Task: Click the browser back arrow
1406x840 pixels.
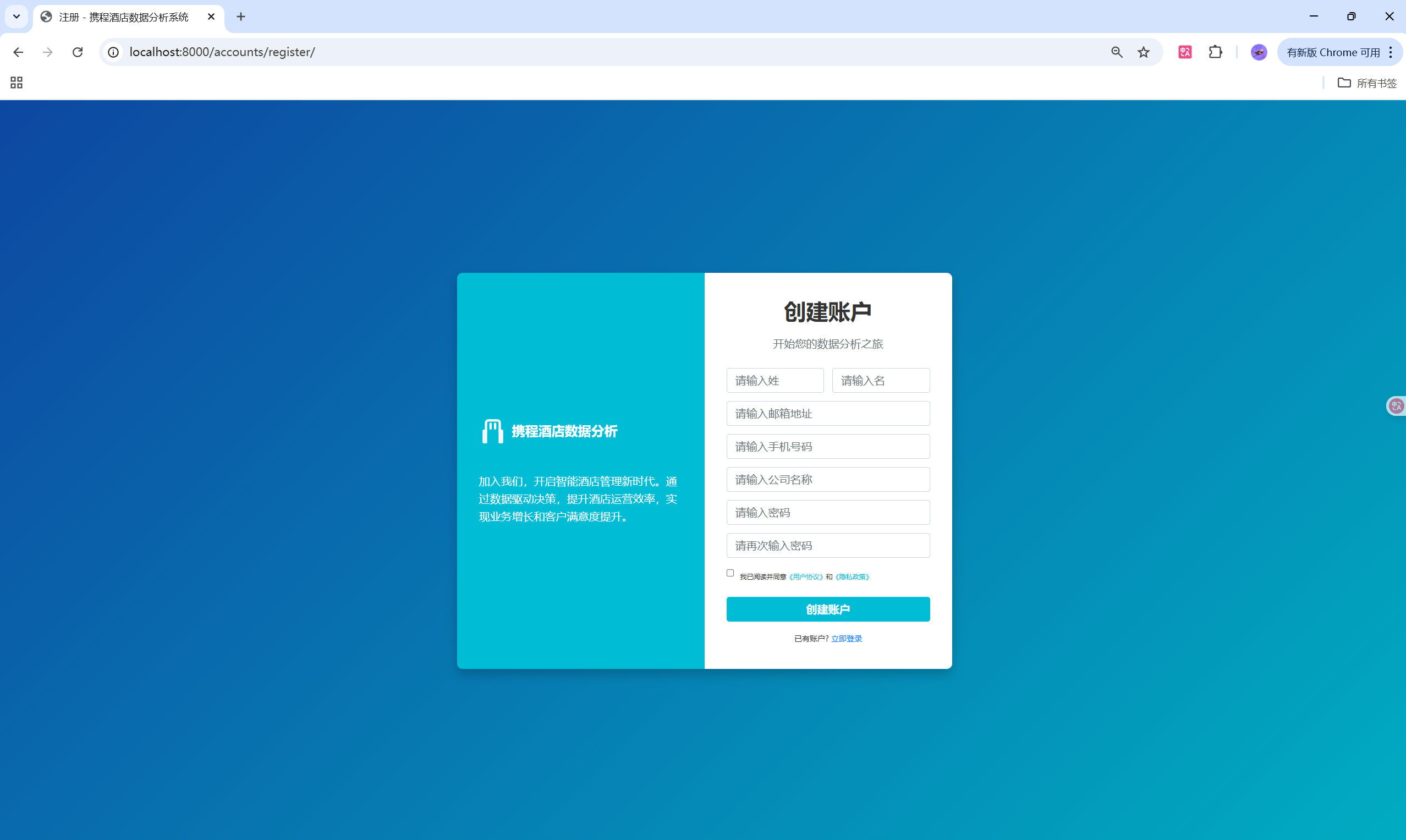Action: (18, 52)
